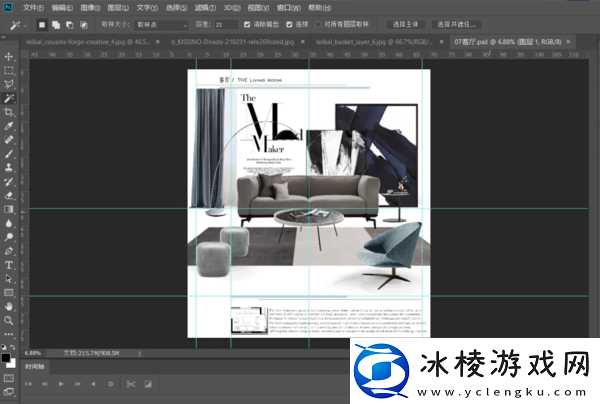Image resolution: width=600 pixels, height=404 pixels.
Task: Select the Healing Brush tool
Action: tap(8, 140)
